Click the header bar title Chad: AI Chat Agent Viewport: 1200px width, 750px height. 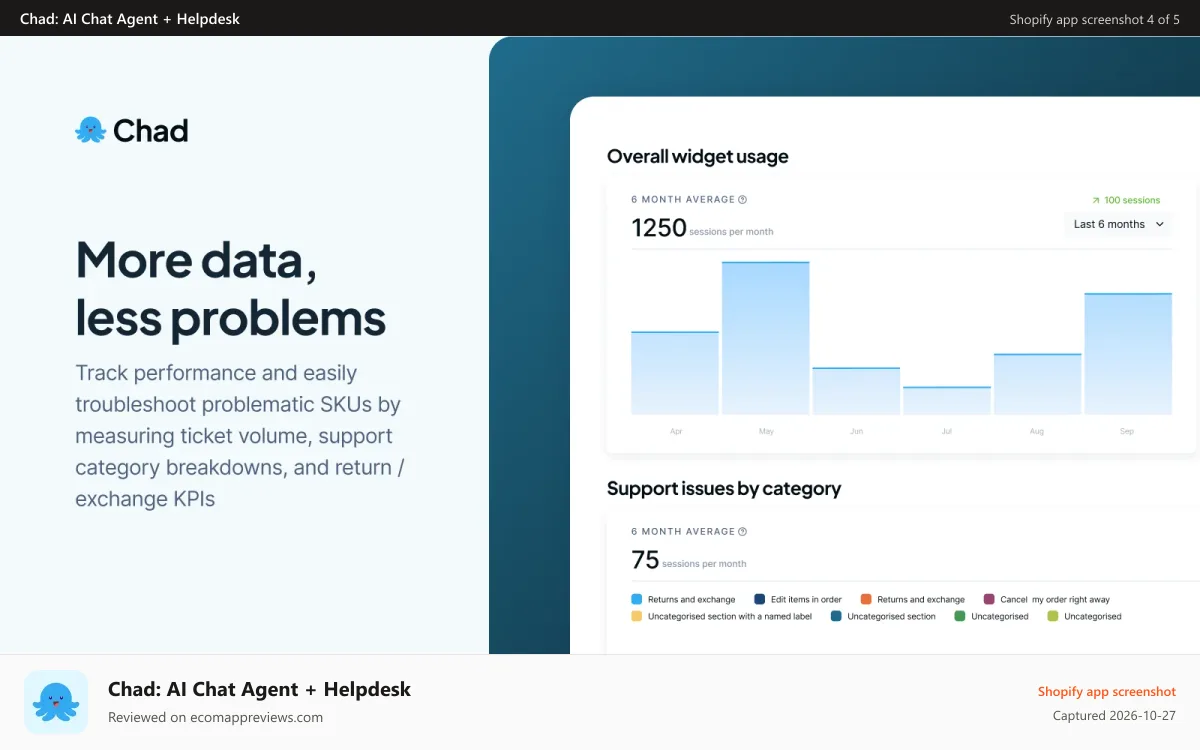130,19
